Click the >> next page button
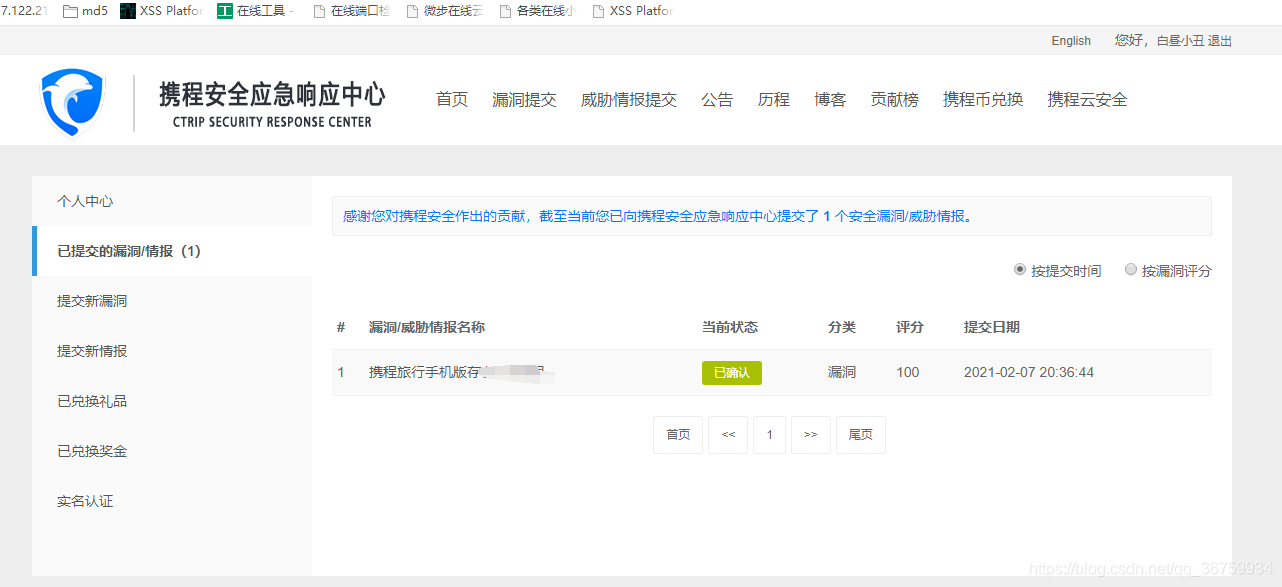The image size is (1282, 587). tap(811, 435)
